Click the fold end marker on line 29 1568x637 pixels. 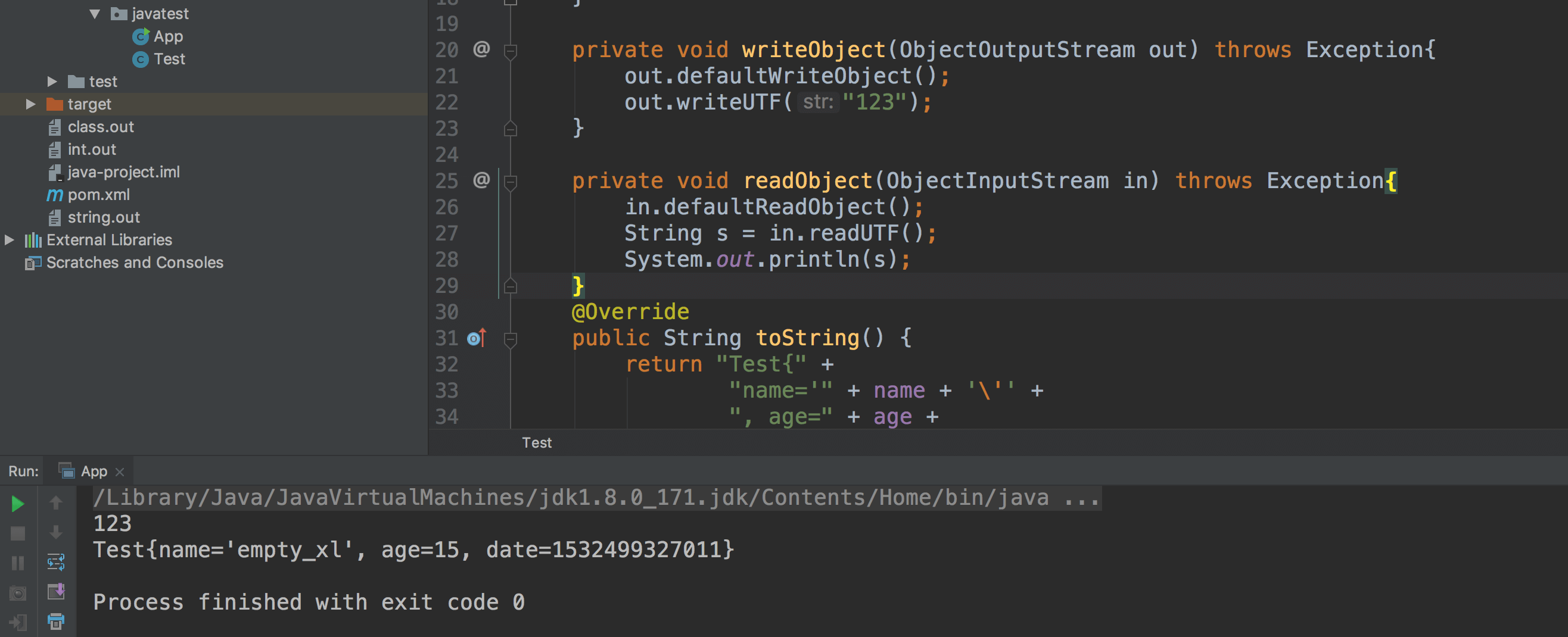tap(511, 285)
